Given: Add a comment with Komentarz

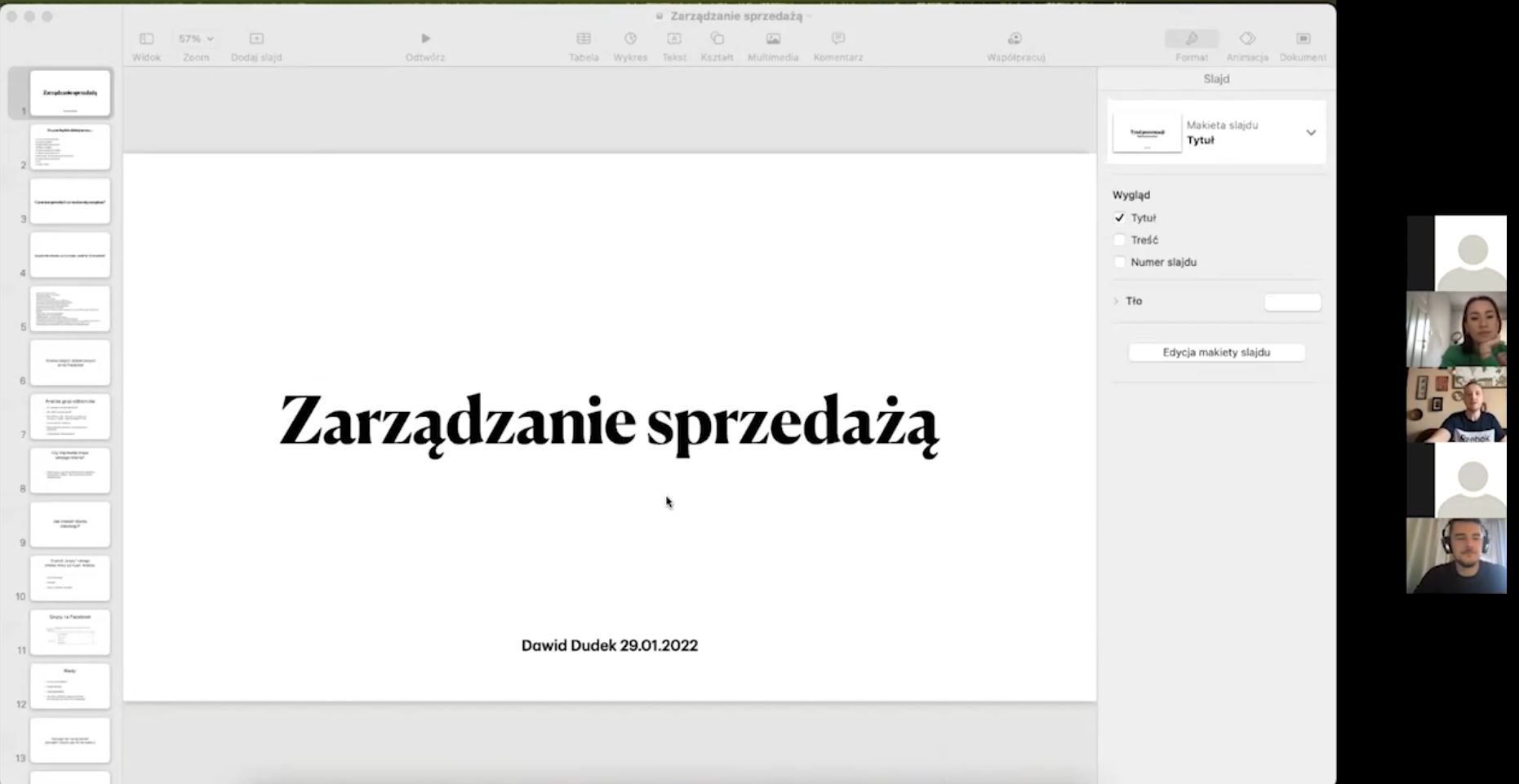Looking at the screenshot, I should (x=838, y=47).
